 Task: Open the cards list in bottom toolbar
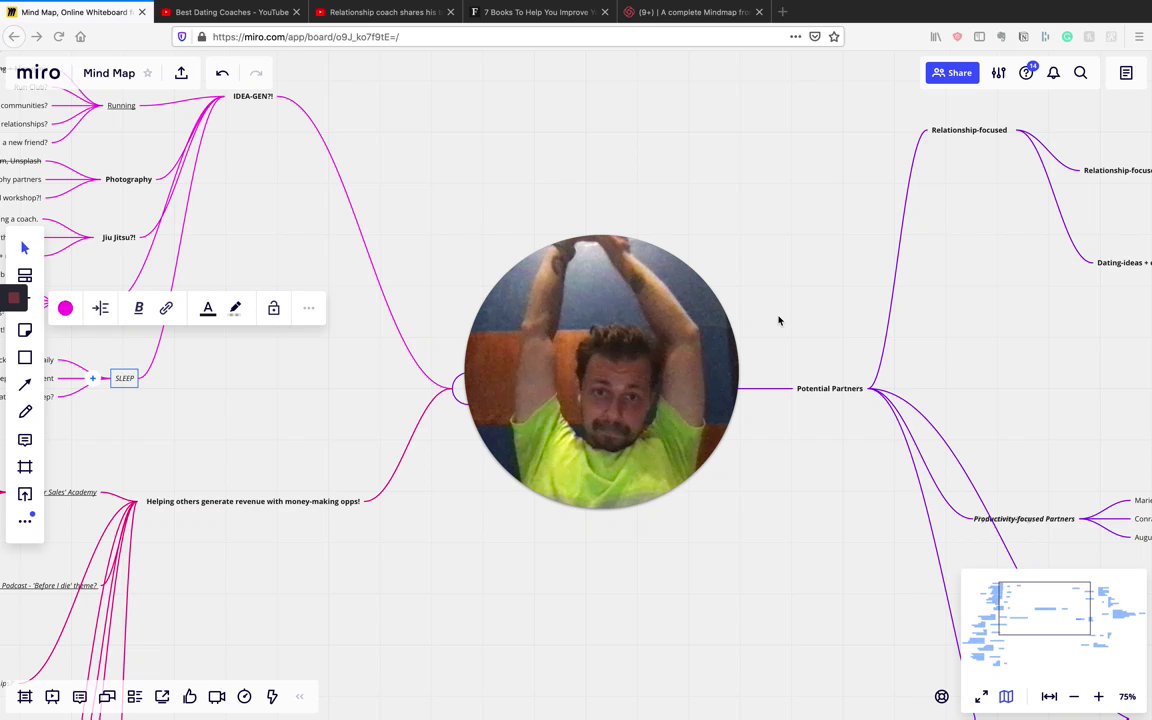(x=134, y=696)
